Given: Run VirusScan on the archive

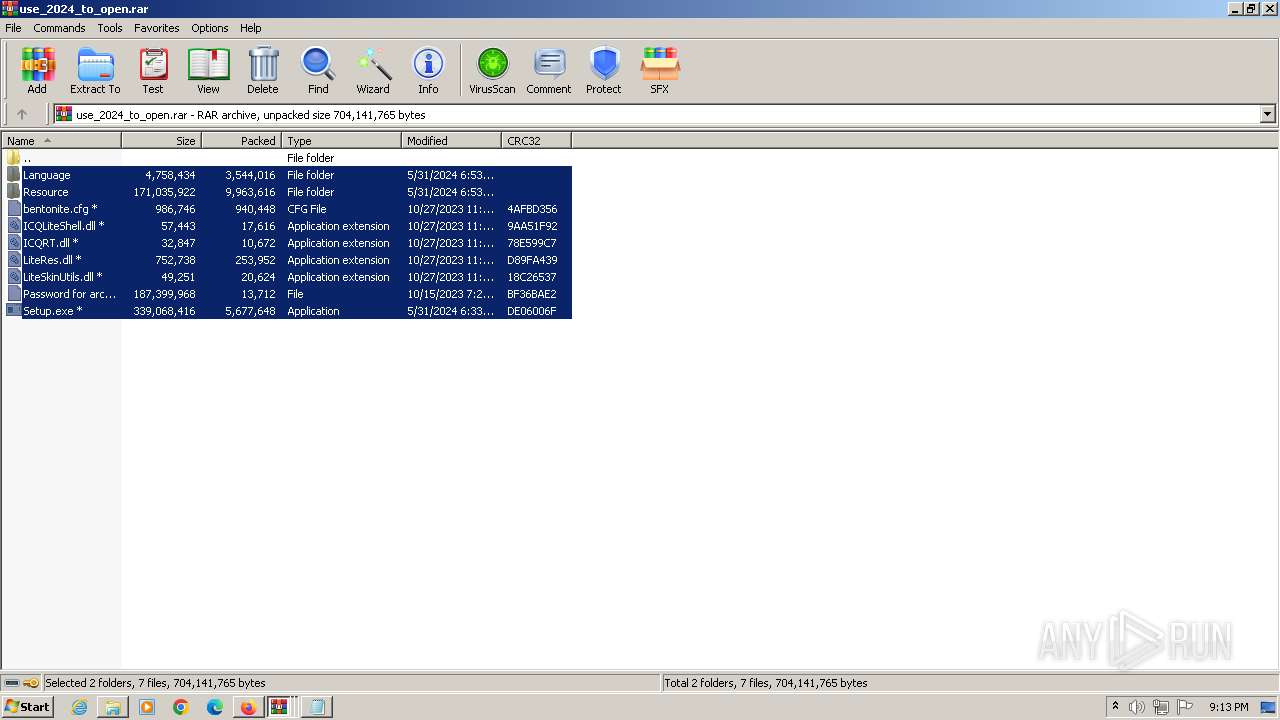Looking at the screenshot, I should coord(492,70).
